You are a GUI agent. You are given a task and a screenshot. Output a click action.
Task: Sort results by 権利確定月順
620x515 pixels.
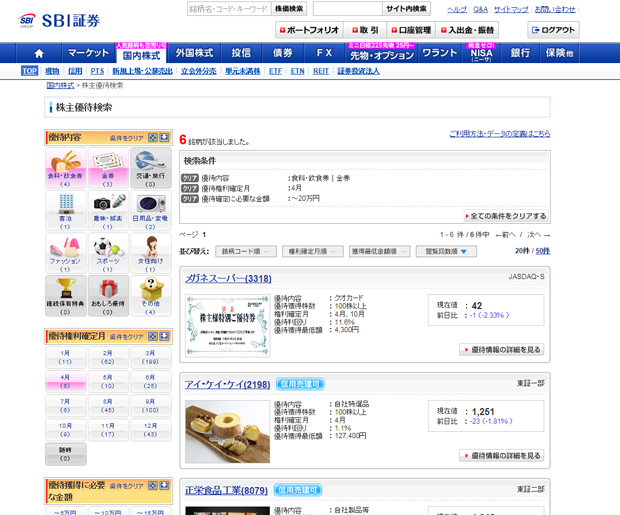pos(312,252)
